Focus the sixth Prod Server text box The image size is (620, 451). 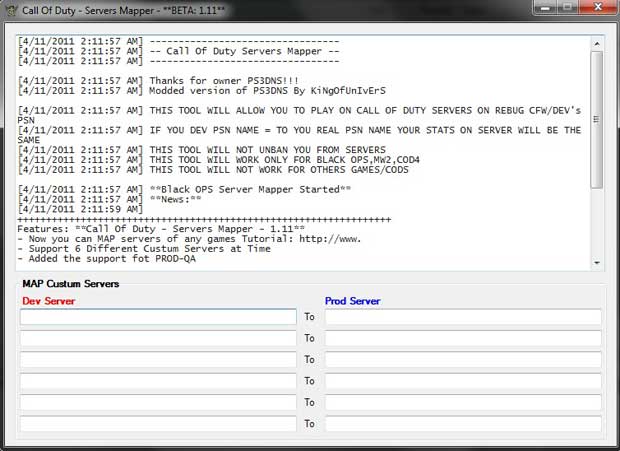tap(462, 423)
